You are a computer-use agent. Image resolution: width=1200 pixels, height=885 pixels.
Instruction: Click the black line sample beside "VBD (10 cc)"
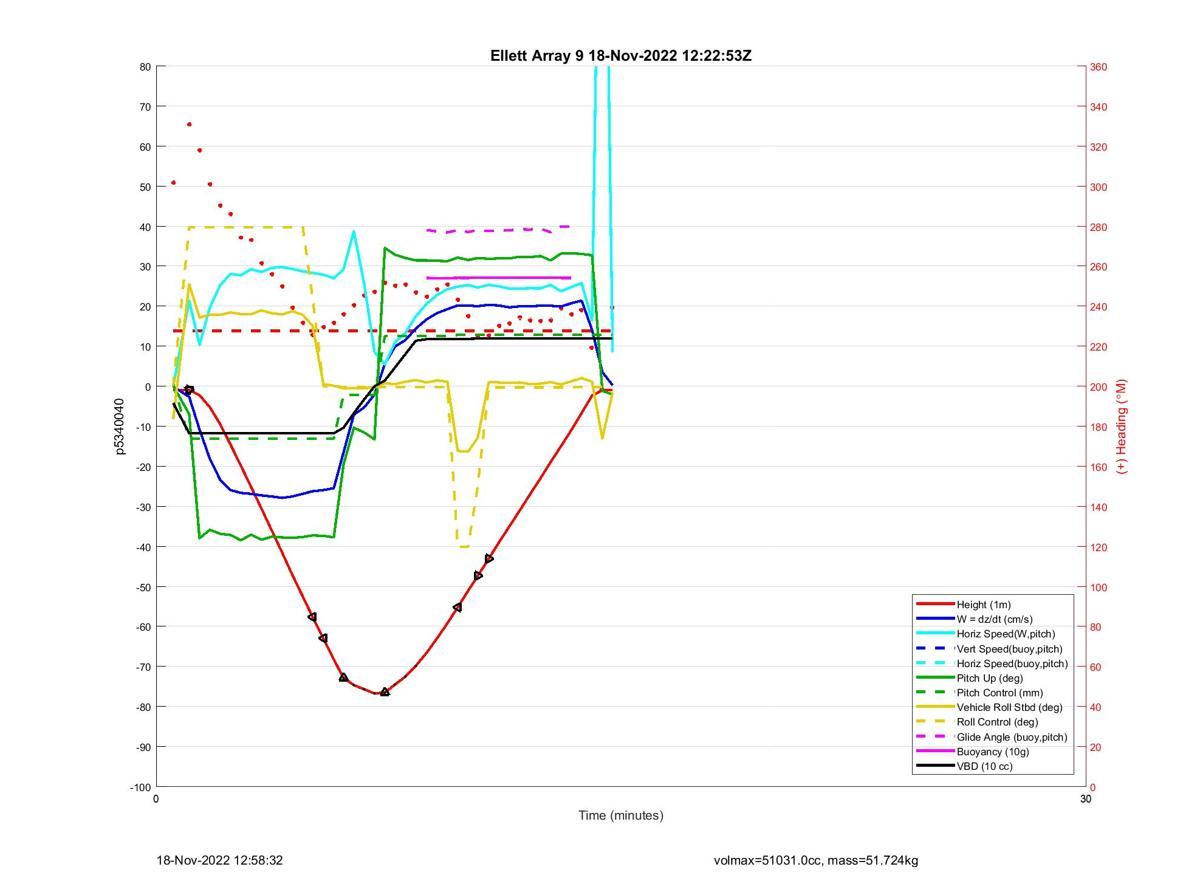click(934, 766)
